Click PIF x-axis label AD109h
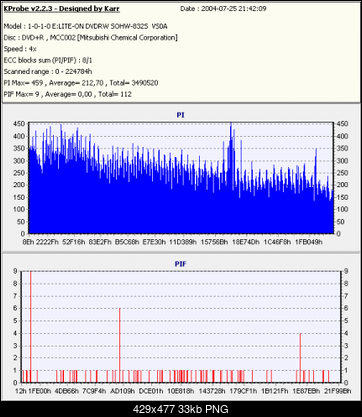This screenshot has height=417, width=362. coord(123,391)
